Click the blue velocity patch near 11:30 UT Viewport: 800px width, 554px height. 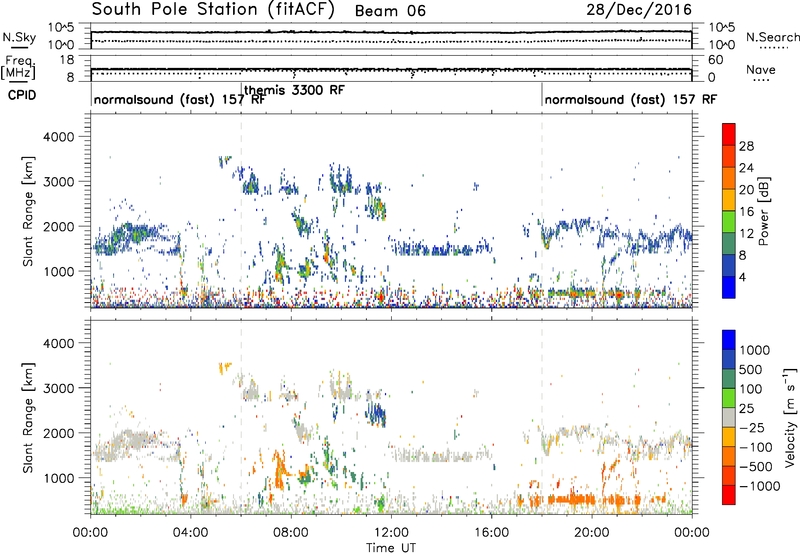click(x=378, y=414)
